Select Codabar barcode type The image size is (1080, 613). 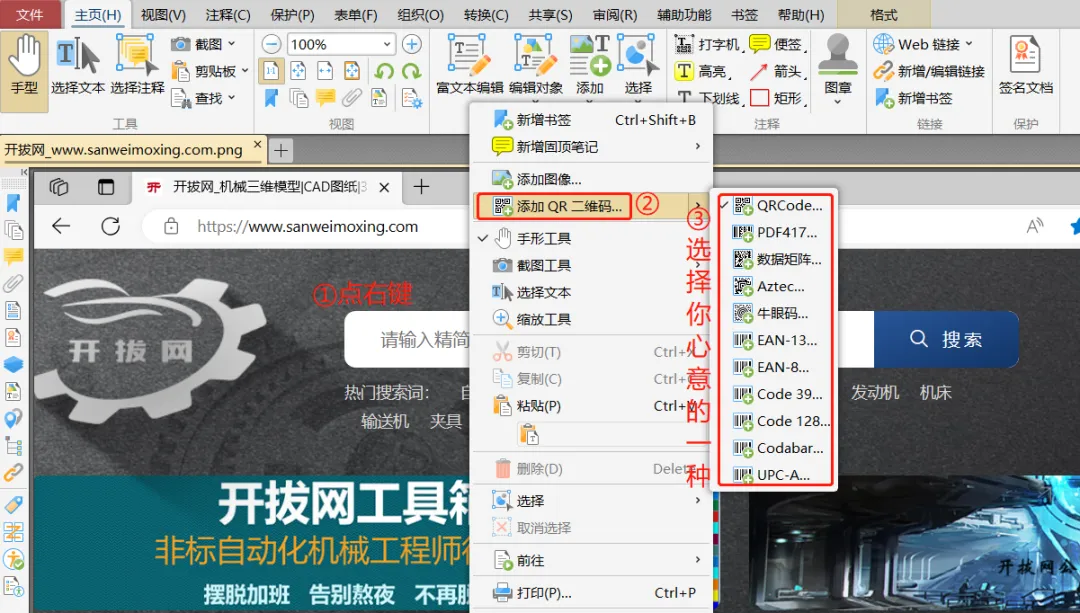click(x=776, y=448)
